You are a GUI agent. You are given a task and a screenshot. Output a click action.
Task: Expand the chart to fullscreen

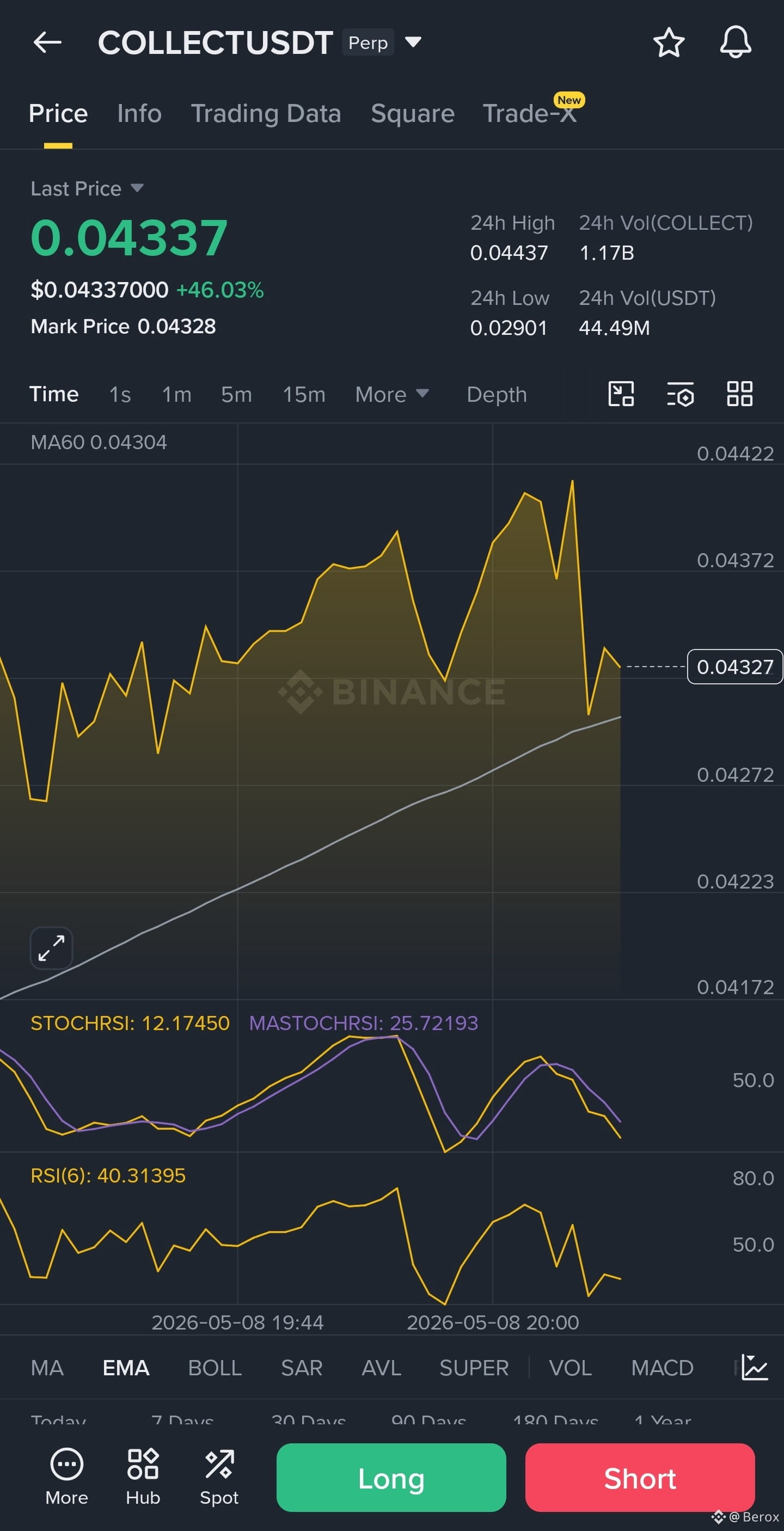coord(52,948)
